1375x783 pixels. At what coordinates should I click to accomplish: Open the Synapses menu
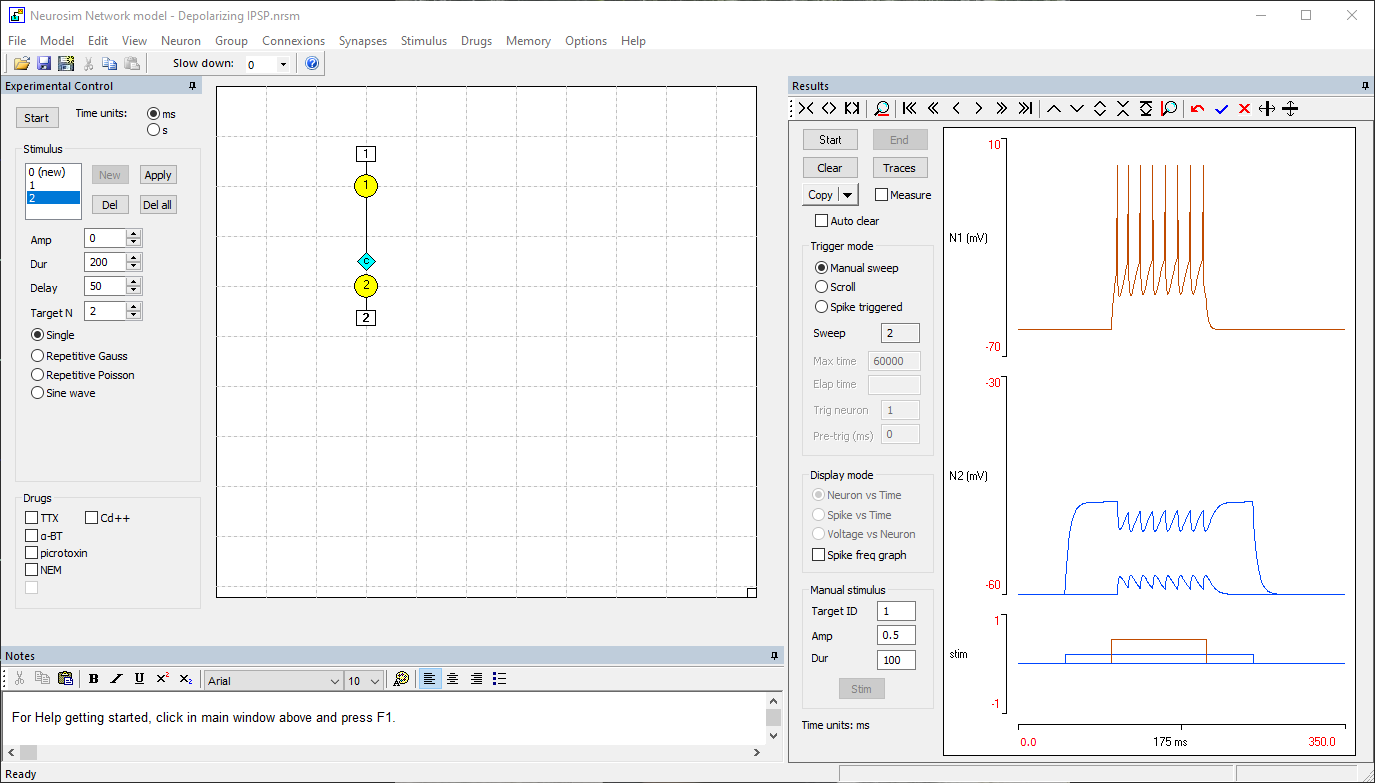[x=362, y=41]
